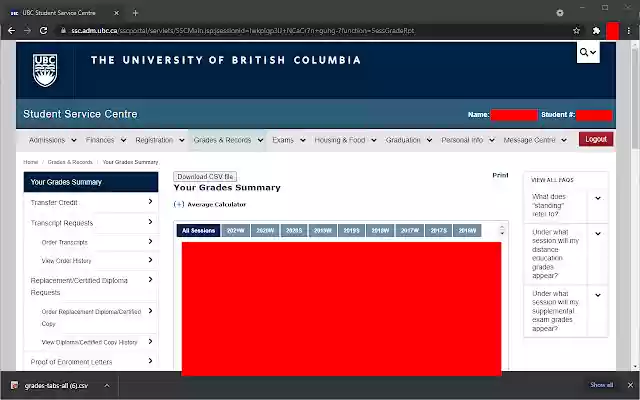This screenshot has width=640, height=400.
Task: Open Admissions menu
Action: (x=52, y=140)
